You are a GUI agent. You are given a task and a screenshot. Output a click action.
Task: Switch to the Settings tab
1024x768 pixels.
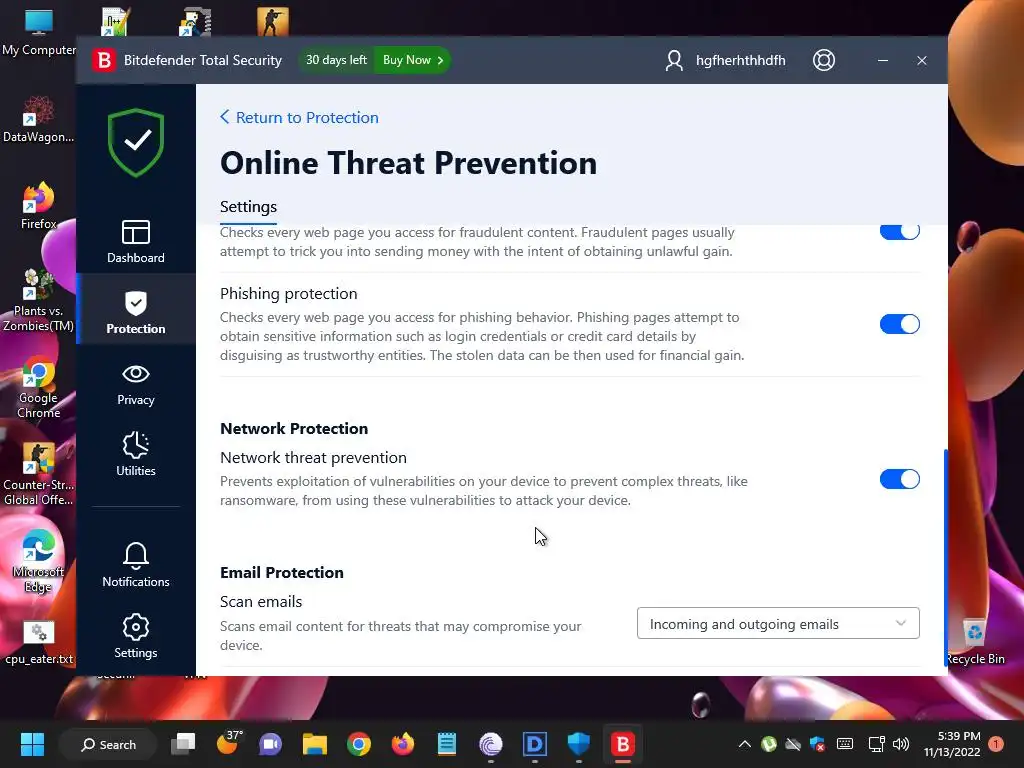[x=248, y=207]
